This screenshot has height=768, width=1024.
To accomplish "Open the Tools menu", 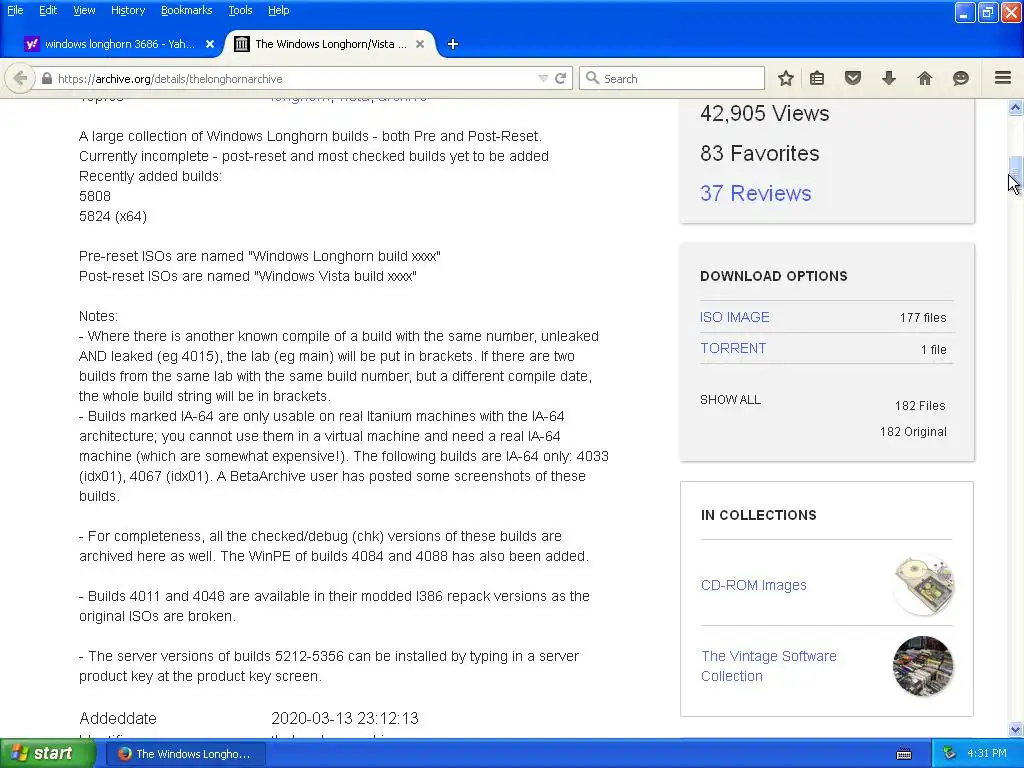I will click(x=240, y=10).
